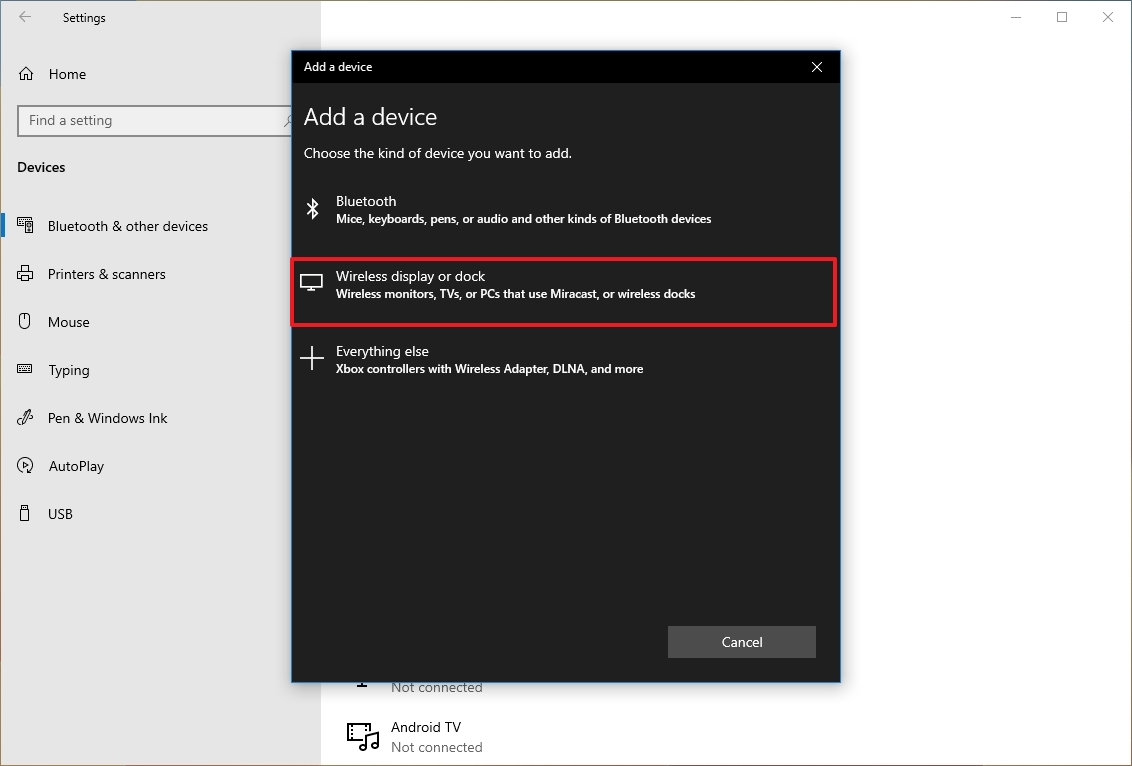Click the USB settings icon
Viewport: 1132px width, 766px height.
[x=24, y=513]
